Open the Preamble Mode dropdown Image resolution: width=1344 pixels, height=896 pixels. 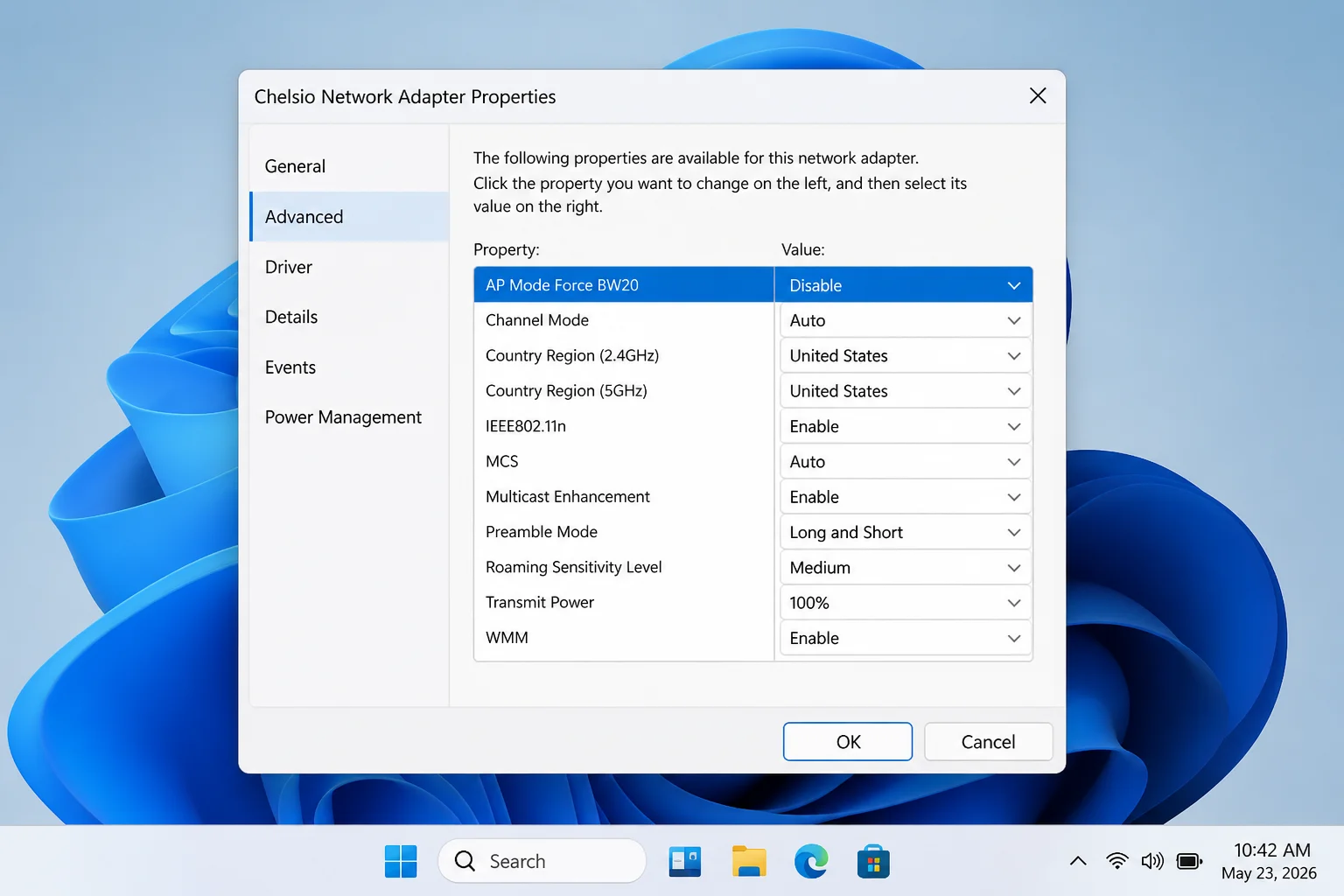tap(905, 532)
